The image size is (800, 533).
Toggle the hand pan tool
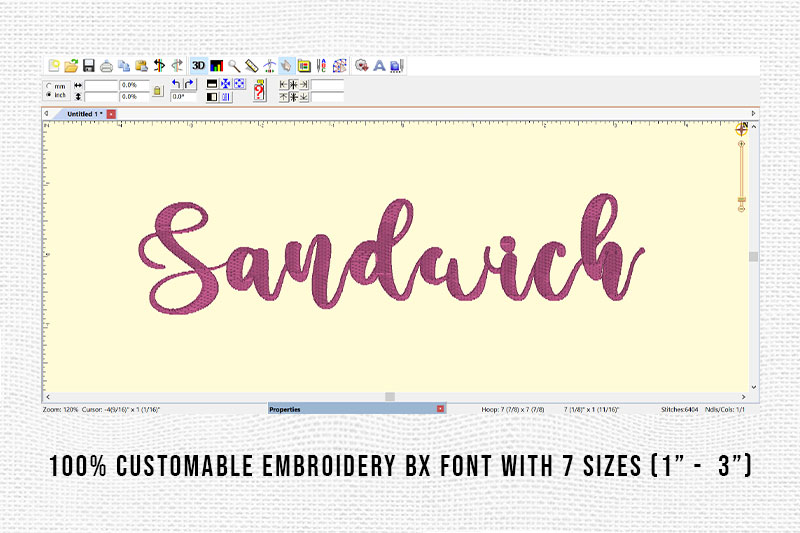tap(287, 65)
